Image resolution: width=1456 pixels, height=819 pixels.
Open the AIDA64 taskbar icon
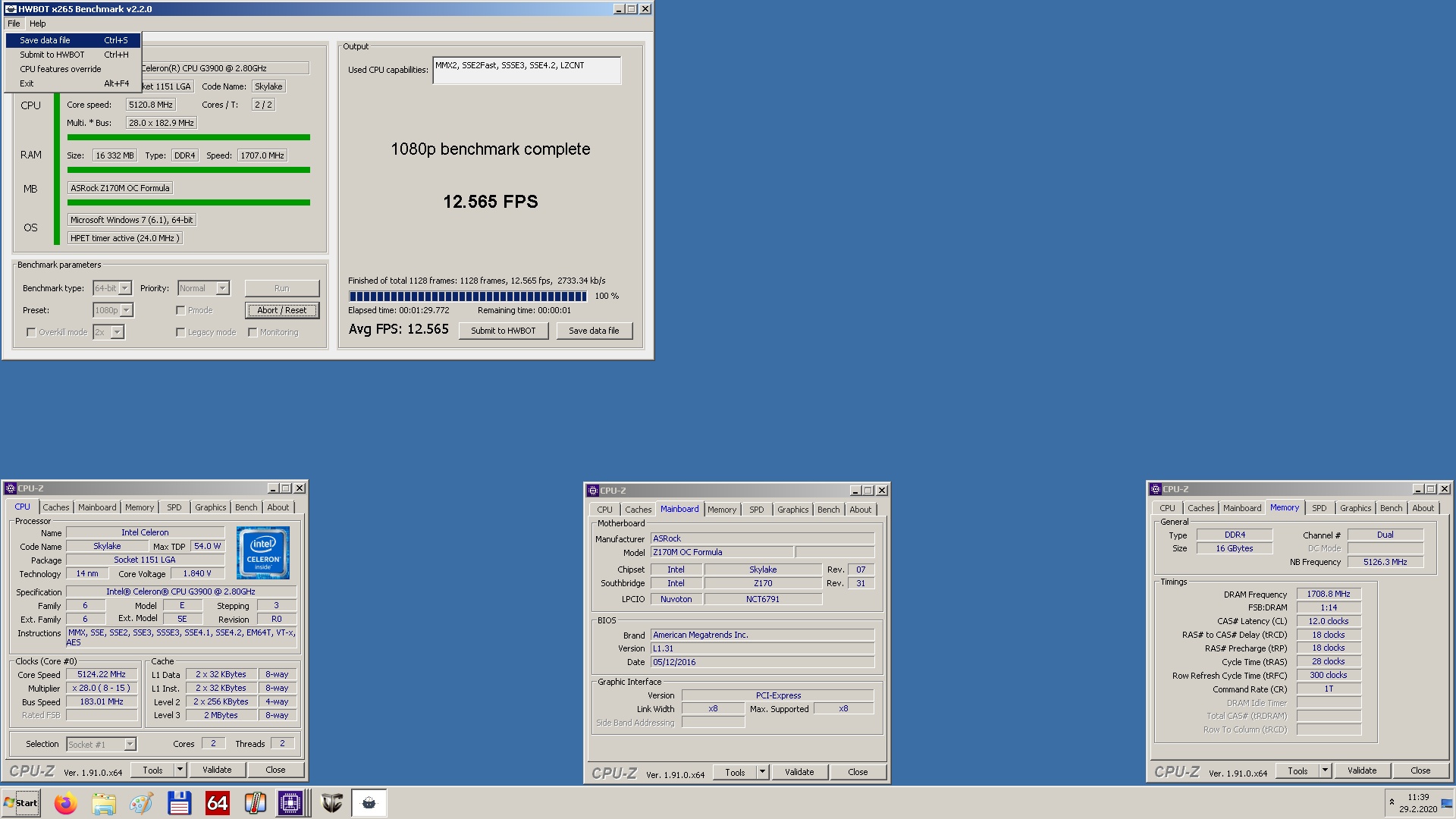click(x=217, y=803)
